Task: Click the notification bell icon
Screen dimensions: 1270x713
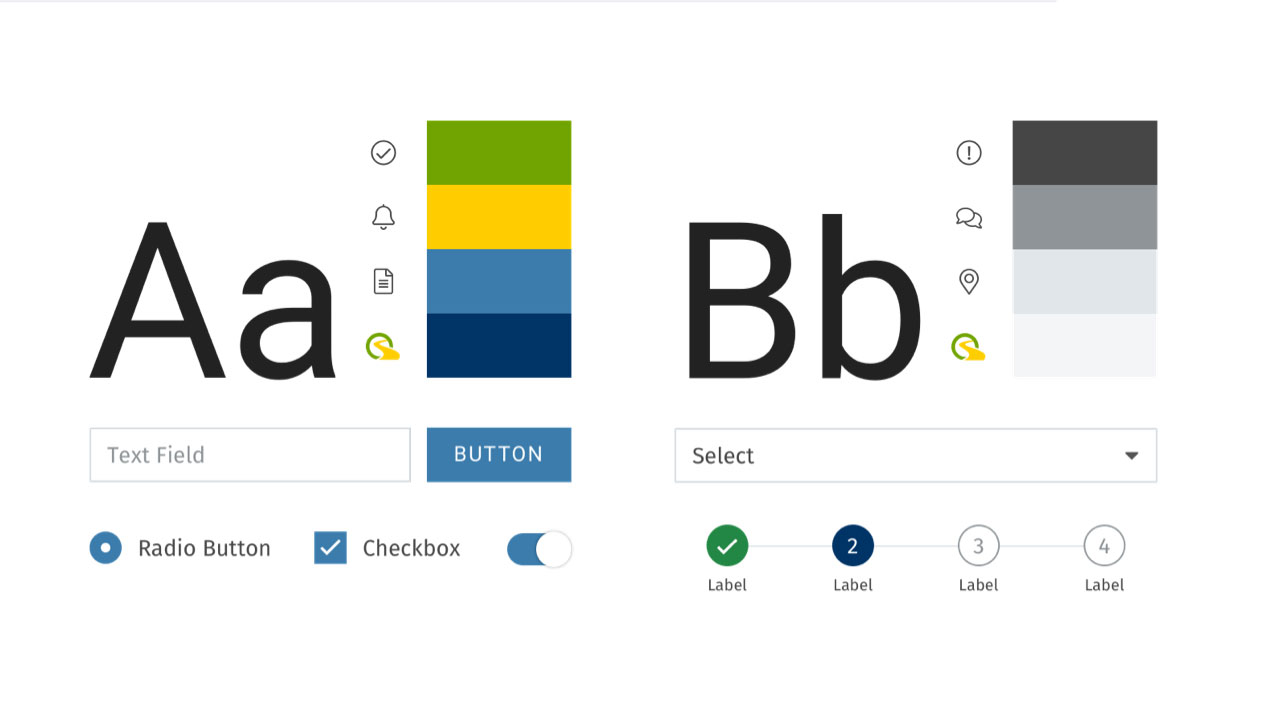Action: point(383,217)
